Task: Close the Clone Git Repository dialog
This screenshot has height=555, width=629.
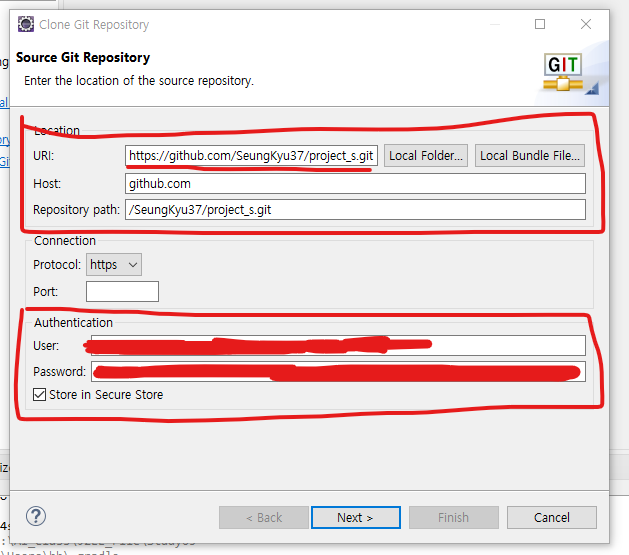Action: click(586, 24)
